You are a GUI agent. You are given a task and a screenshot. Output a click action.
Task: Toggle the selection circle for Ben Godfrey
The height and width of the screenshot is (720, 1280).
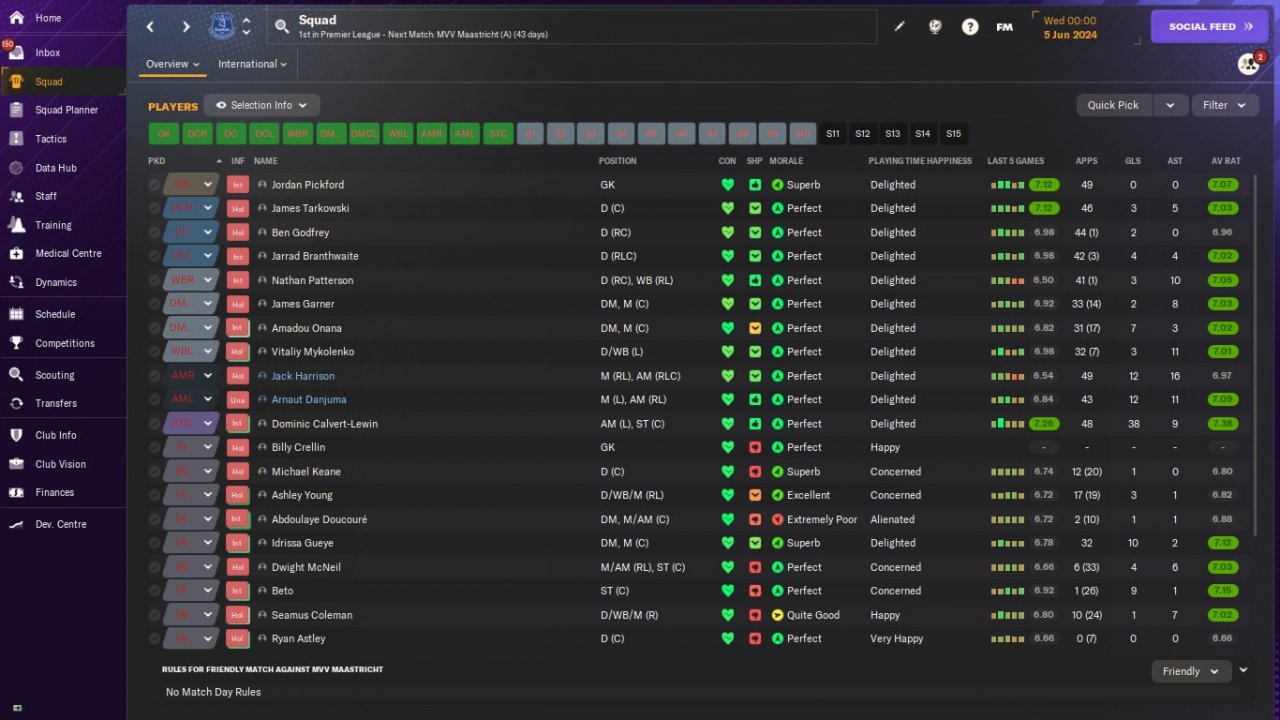point(154,232)
